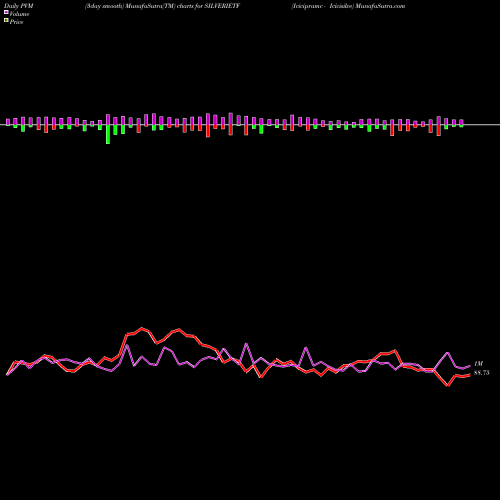Click the 'MunafaSutra.com' text at top right

[380, 6]
